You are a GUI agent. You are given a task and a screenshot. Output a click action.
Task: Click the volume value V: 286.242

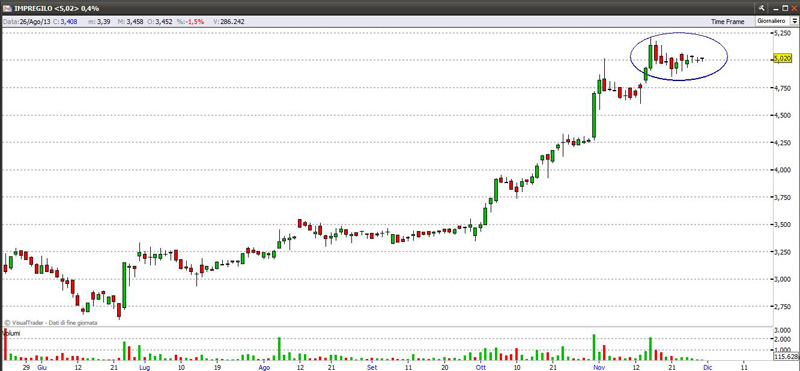[x=229, y=22]
